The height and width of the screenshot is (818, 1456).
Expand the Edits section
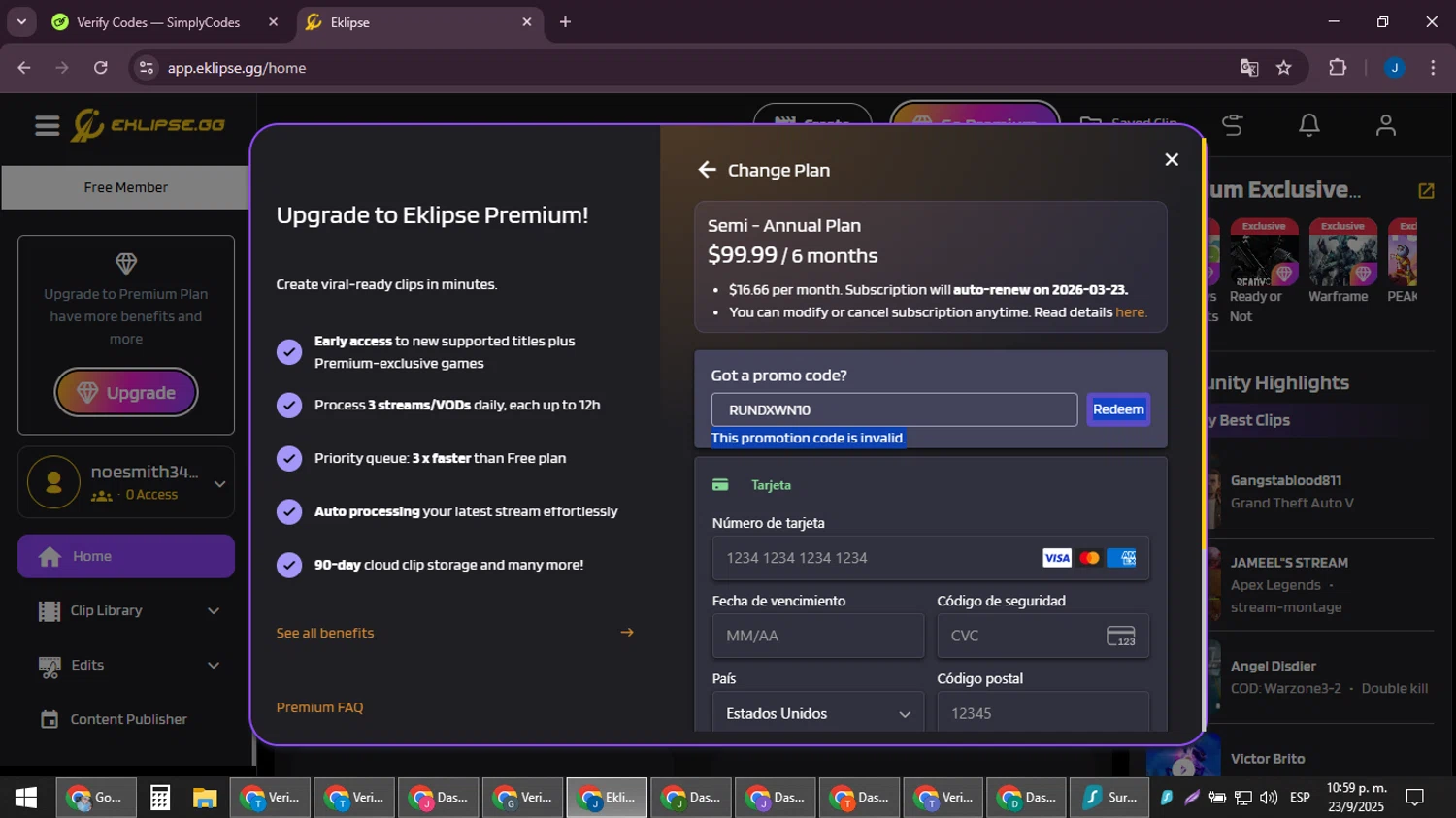point(214,665)
